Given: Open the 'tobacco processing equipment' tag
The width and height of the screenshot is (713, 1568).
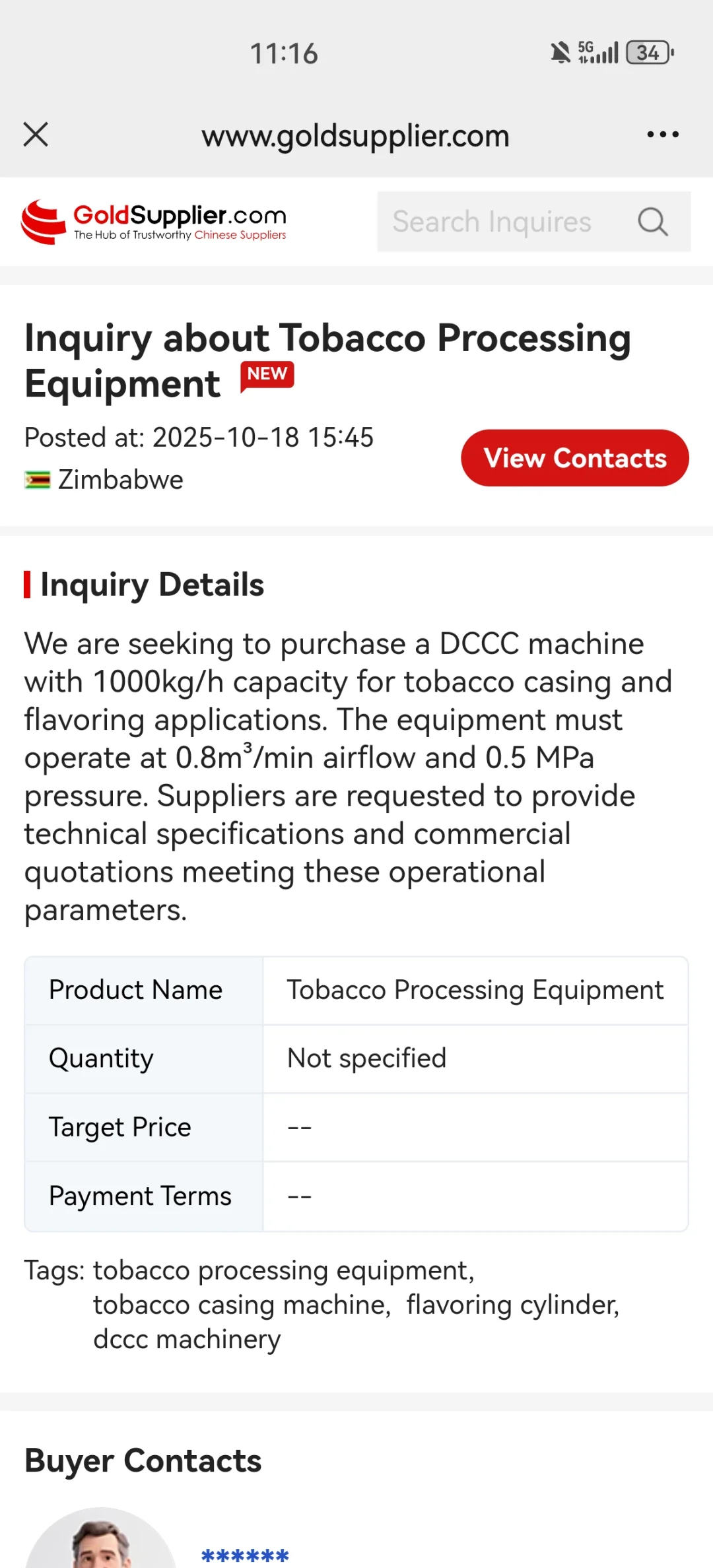Looking at the screenshot, I should pos(284,1270).
